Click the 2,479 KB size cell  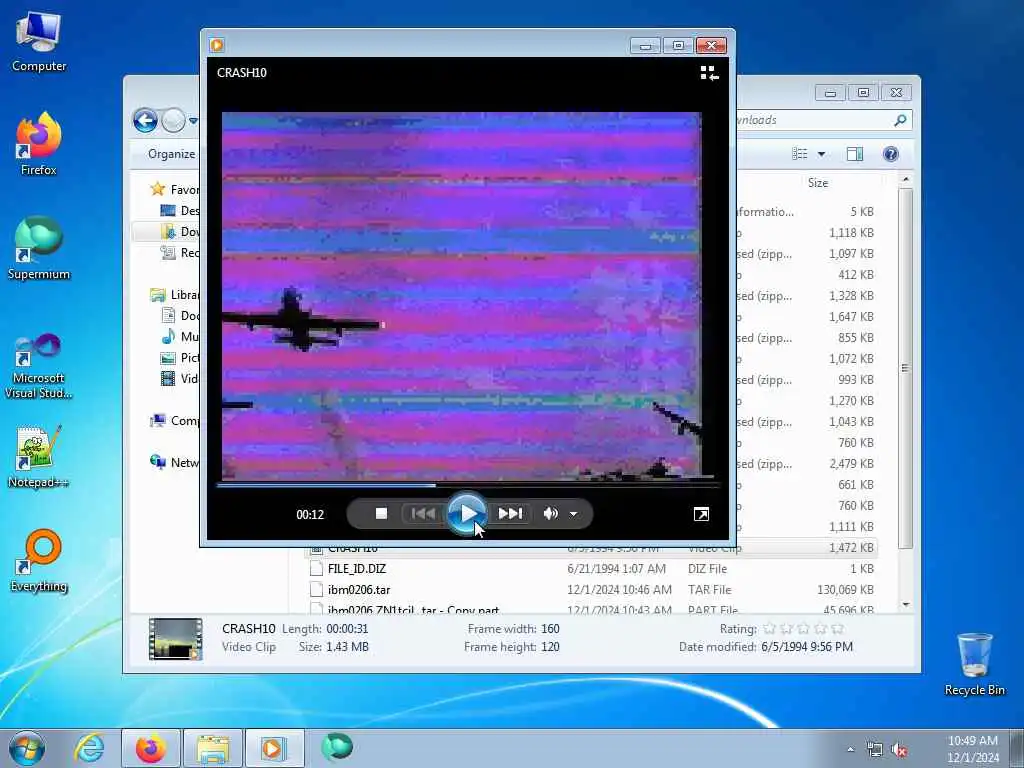[851, 464]
